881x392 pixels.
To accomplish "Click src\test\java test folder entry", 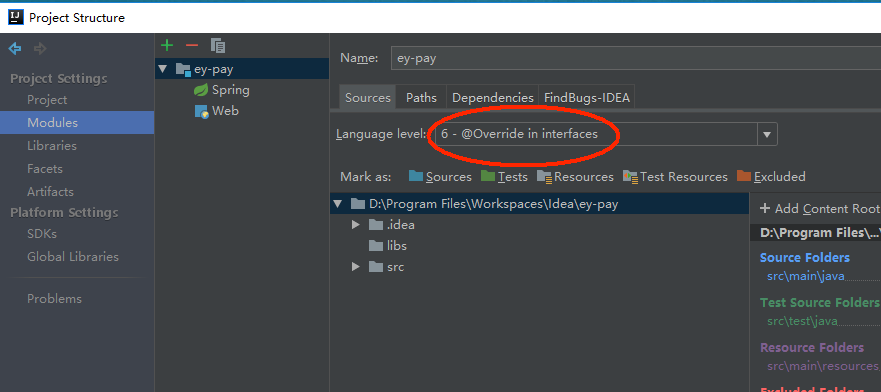I will pos(802,321).
